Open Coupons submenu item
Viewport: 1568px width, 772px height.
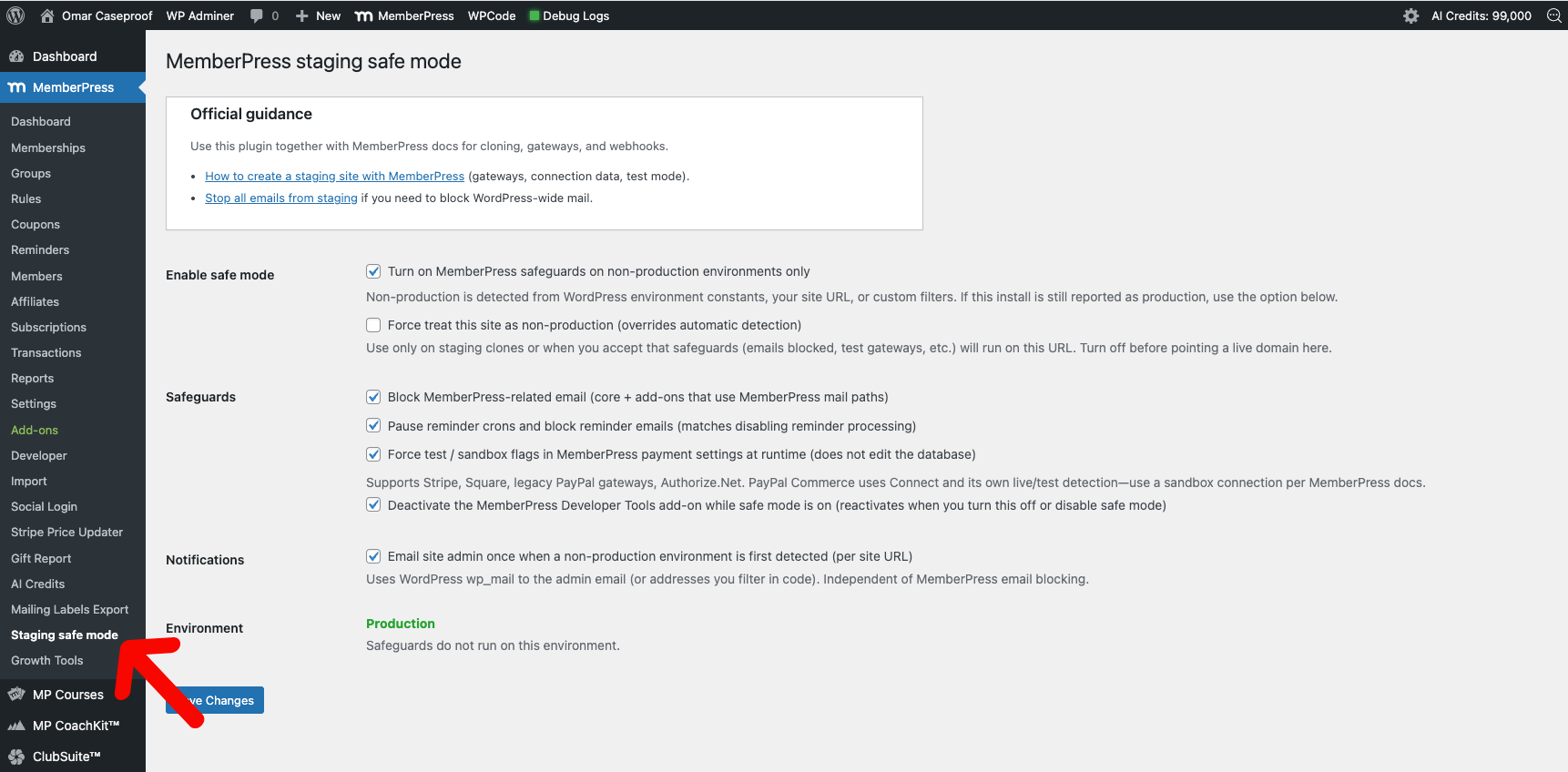(36, 224)
